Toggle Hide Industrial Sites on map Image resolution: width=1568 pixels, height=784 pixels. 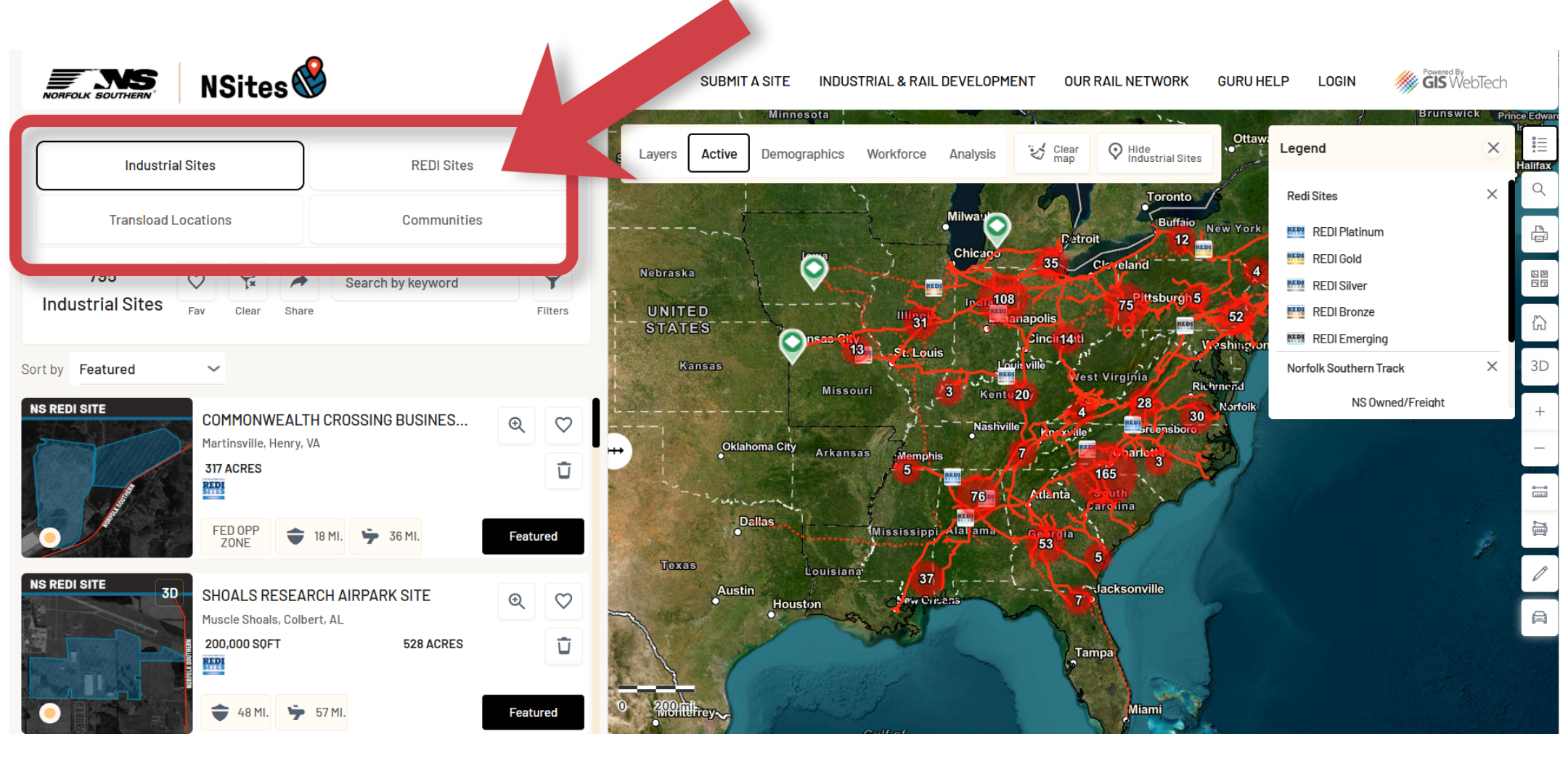tap(1155, 153)
